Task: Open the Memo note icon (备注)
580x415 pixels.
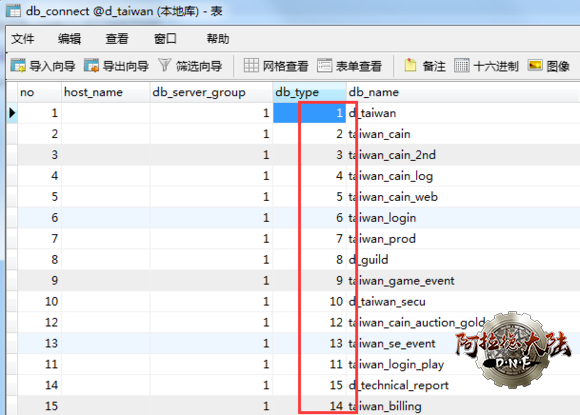Action: coord(410,65)
